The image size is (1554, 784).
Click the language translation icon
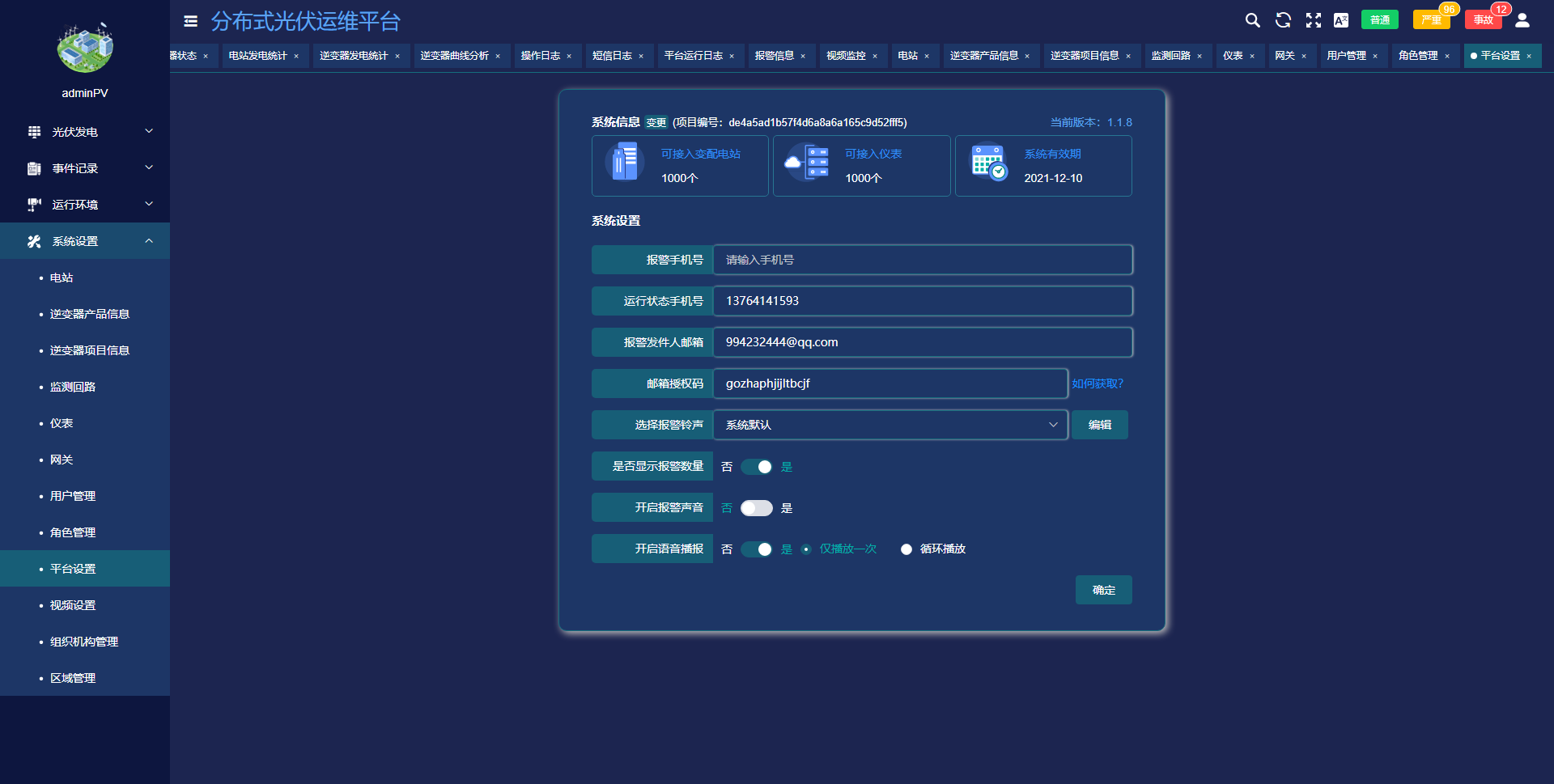pos(1341,20)
